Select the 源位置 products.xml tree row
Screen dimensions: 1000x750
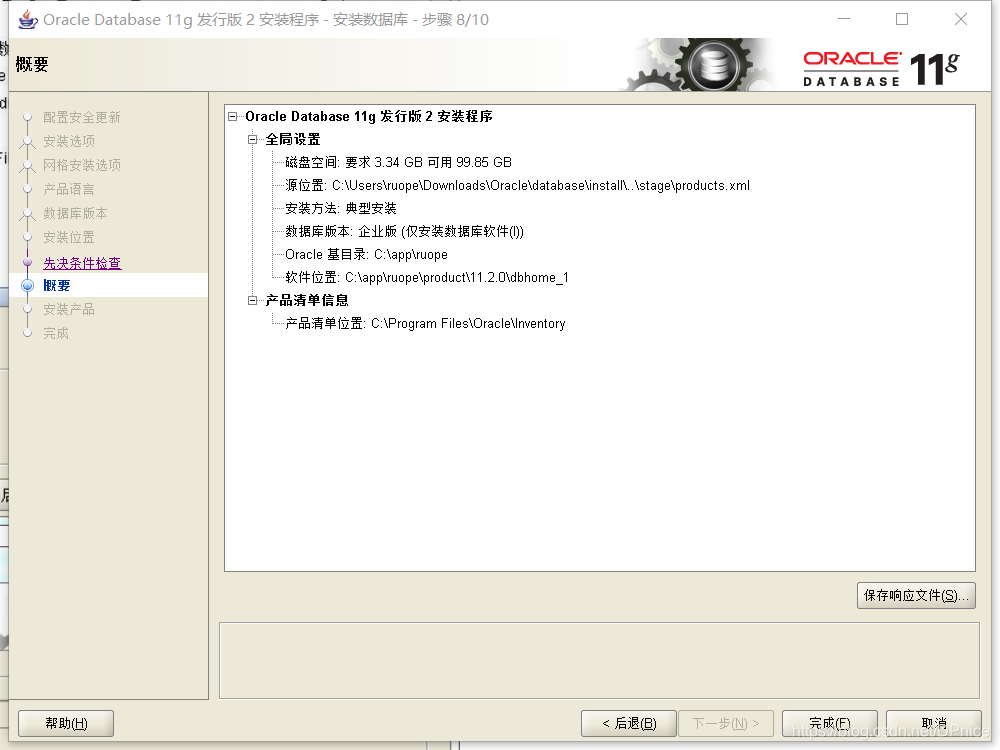coord(517,186)
